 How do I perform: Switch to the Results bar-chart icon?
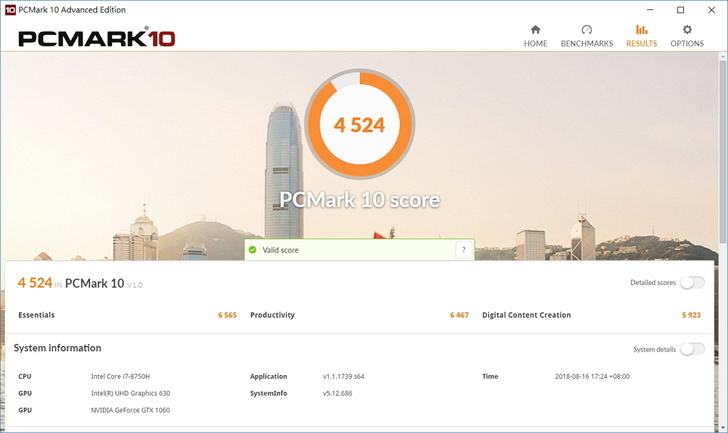(x=642, y=30)
